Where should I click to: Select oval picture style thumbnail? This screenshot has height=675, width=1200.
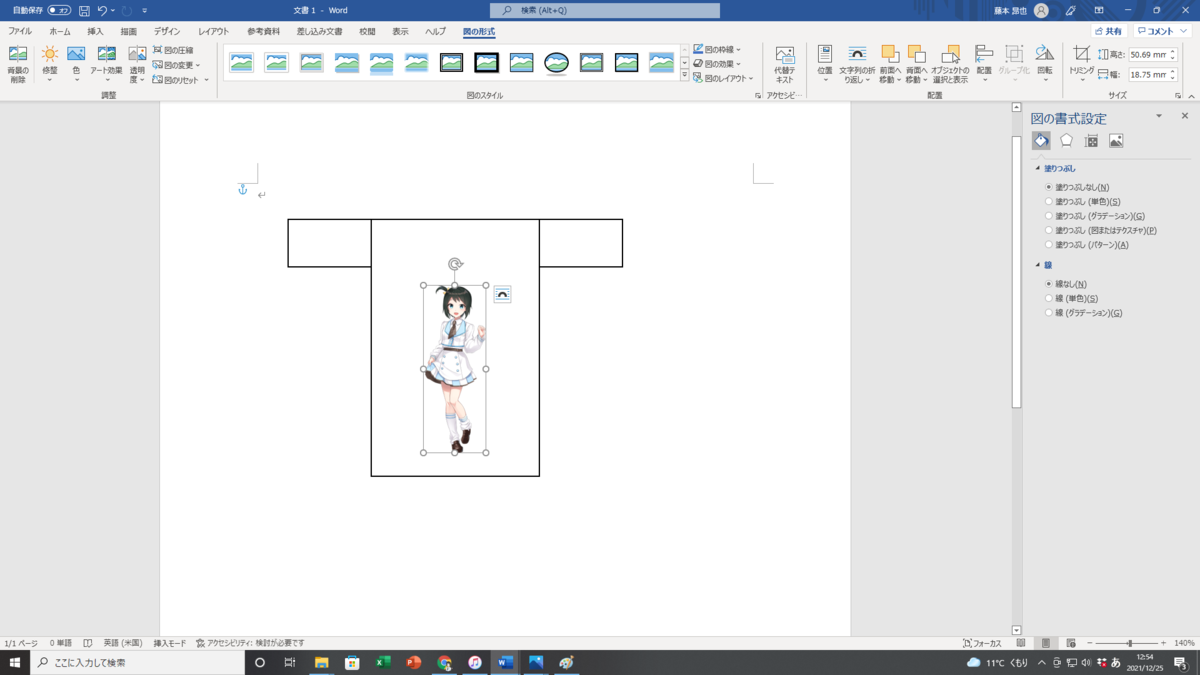556,63
